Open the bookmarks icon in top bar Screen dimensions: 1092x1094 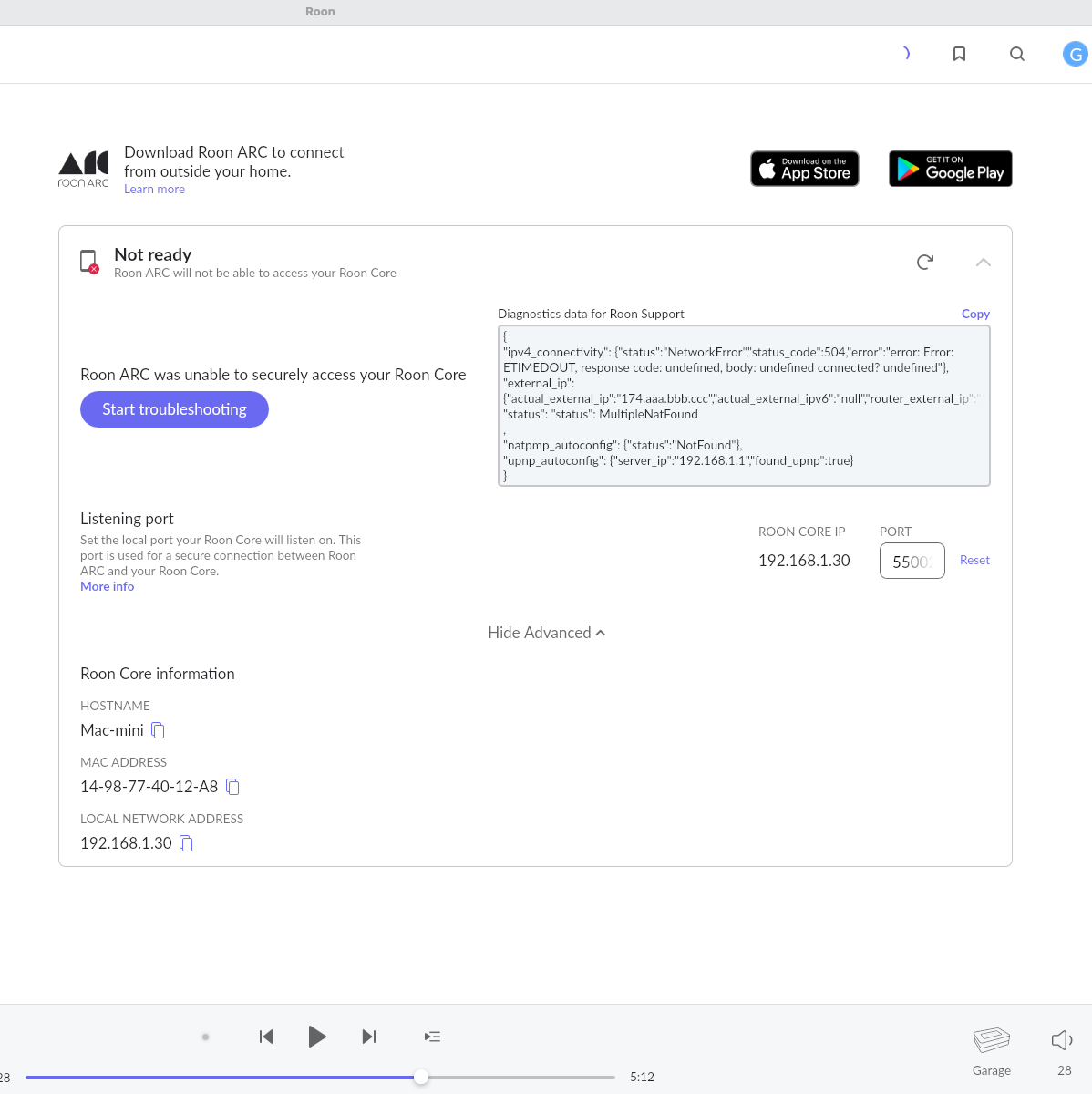click(x=959, y=55)
